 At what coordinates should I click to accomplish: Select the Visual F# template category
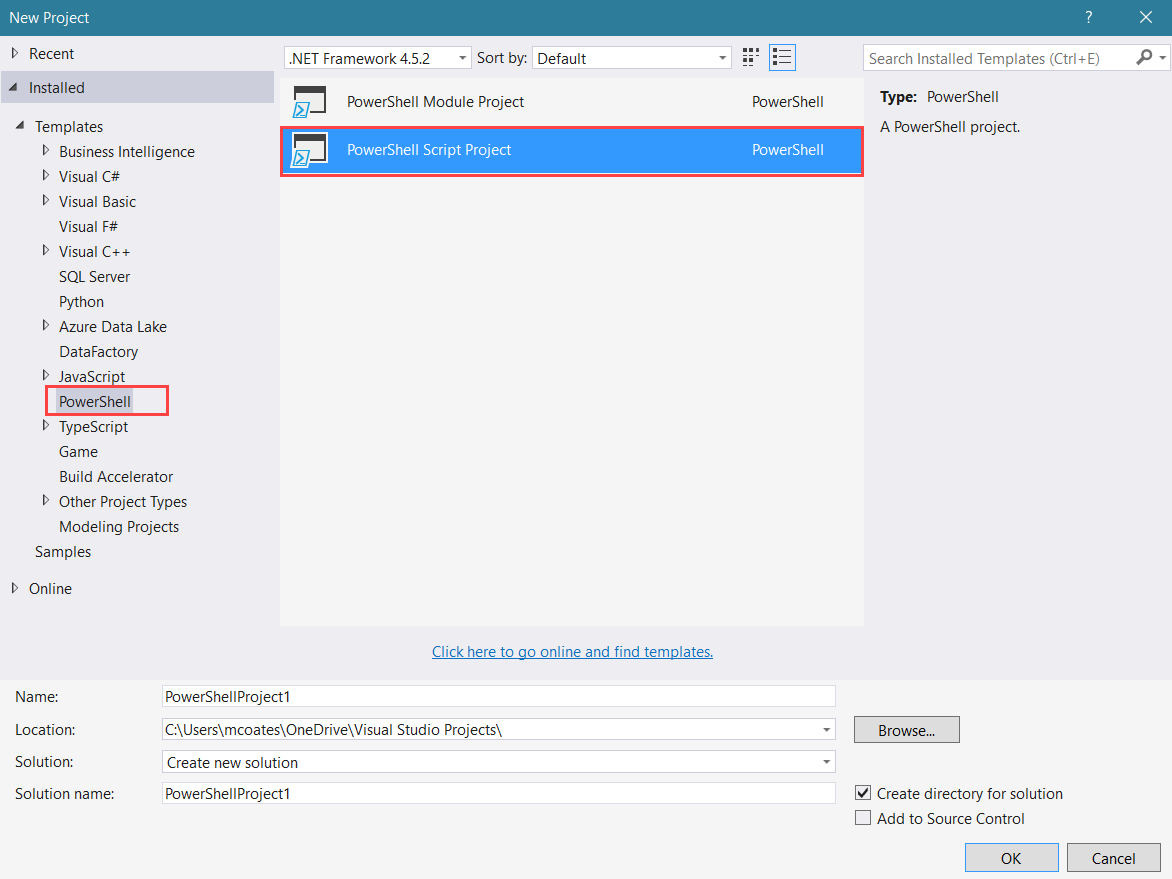[88, 226]
